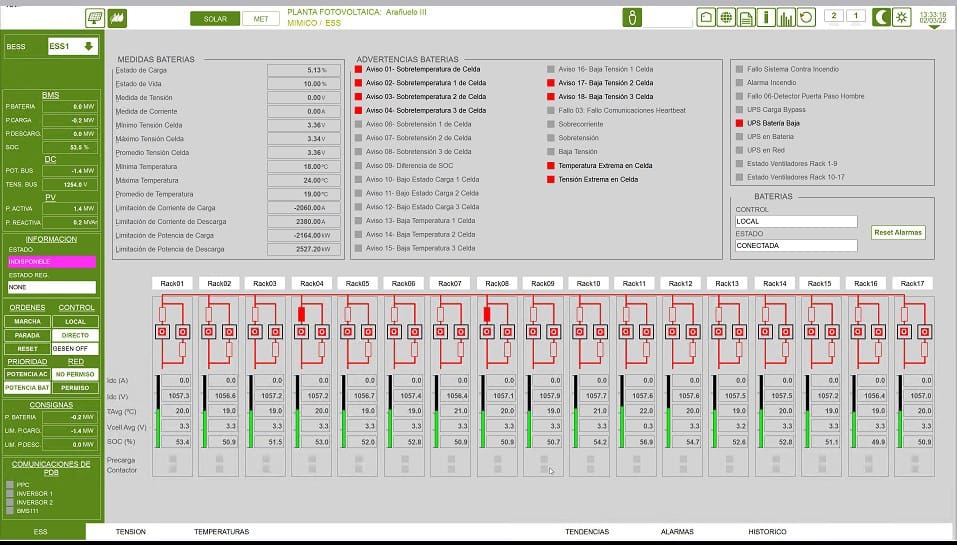
Task: Open the ESS1 BESS dropdown
Action: pyautogui.click(x=73, y=46)
